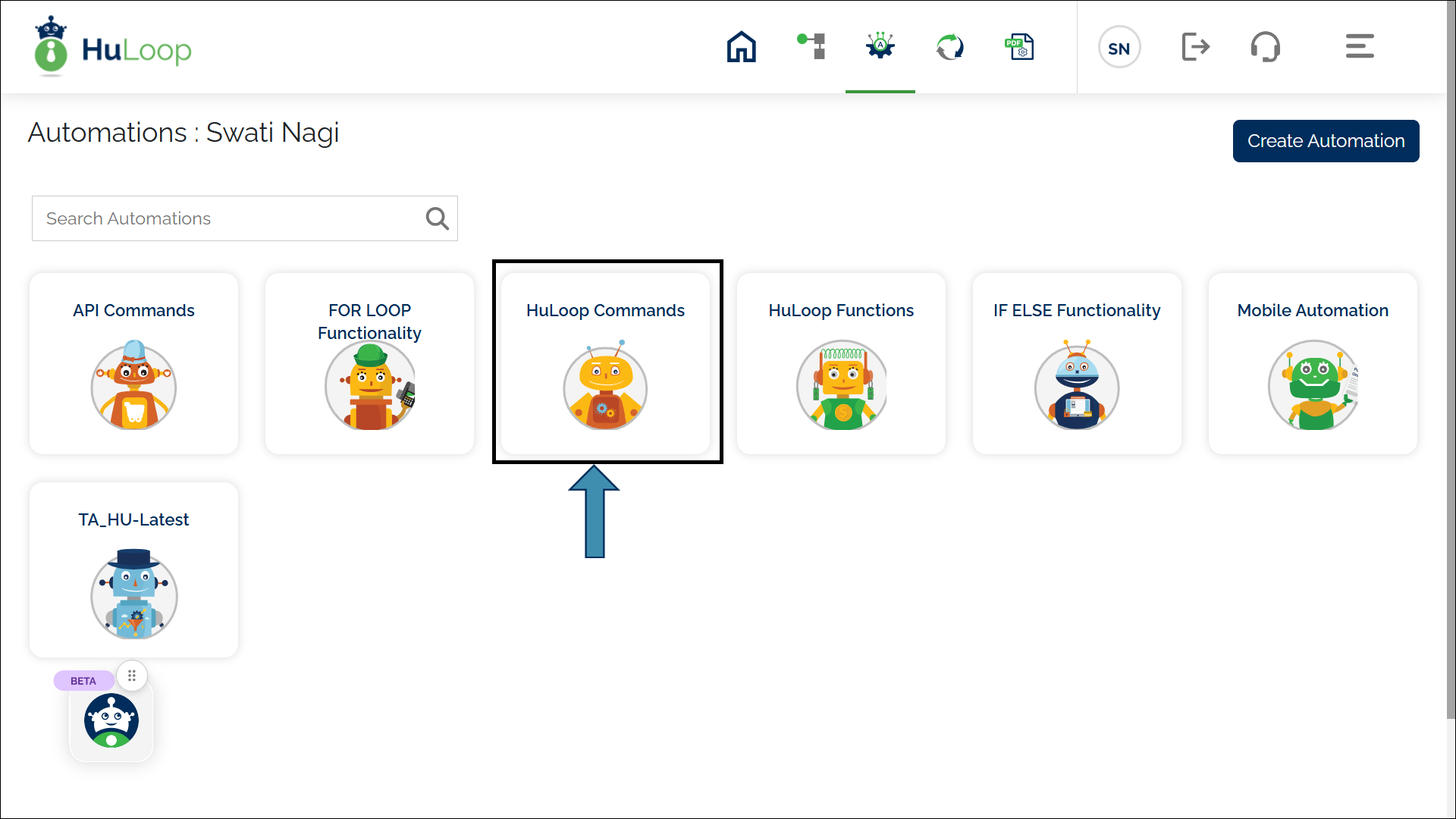
Task: Open the workflow/process icon in the navbar
Action: pyautogui.click(x=811, y=46)
